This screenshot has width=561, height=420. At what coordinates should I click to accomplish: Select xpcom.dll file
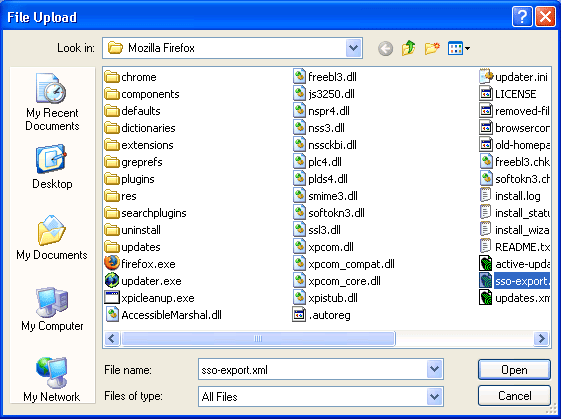(323, 247)
